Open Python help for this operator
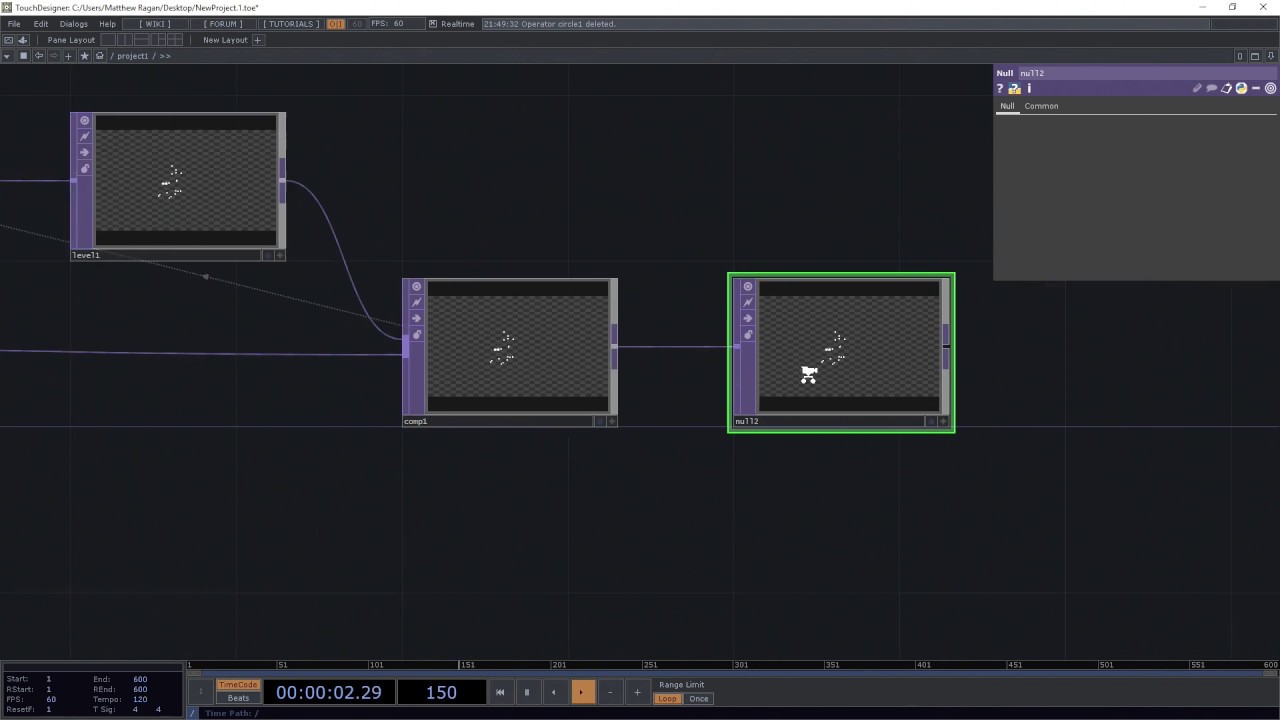Screen dimensions: 1280x720 [1014, 89]
